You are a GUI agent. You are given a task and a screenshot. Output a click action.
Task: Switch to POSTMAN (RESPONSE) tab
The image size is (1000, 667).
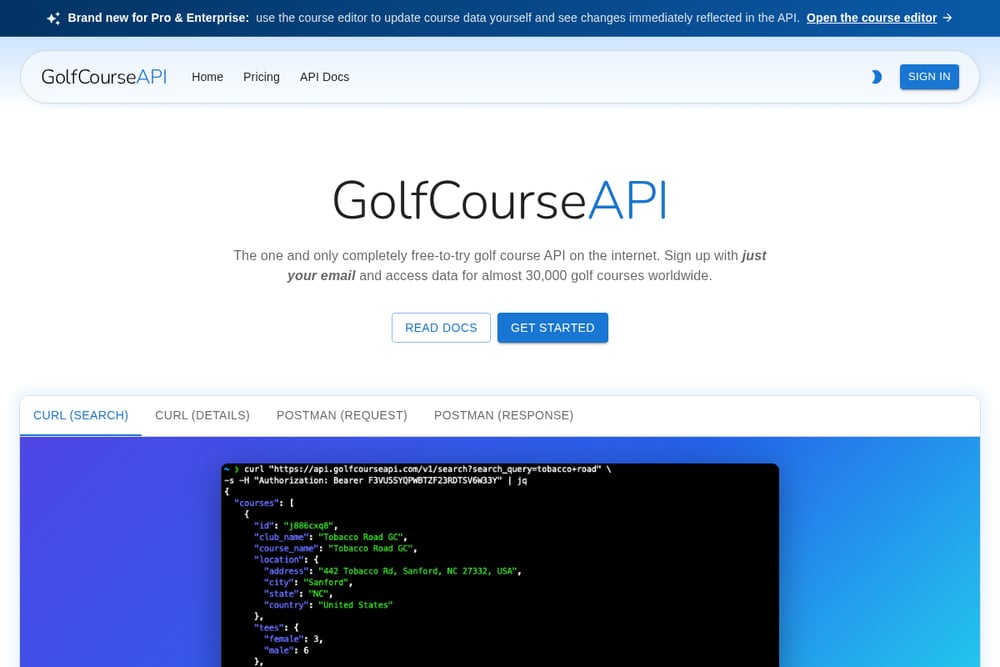503,415
